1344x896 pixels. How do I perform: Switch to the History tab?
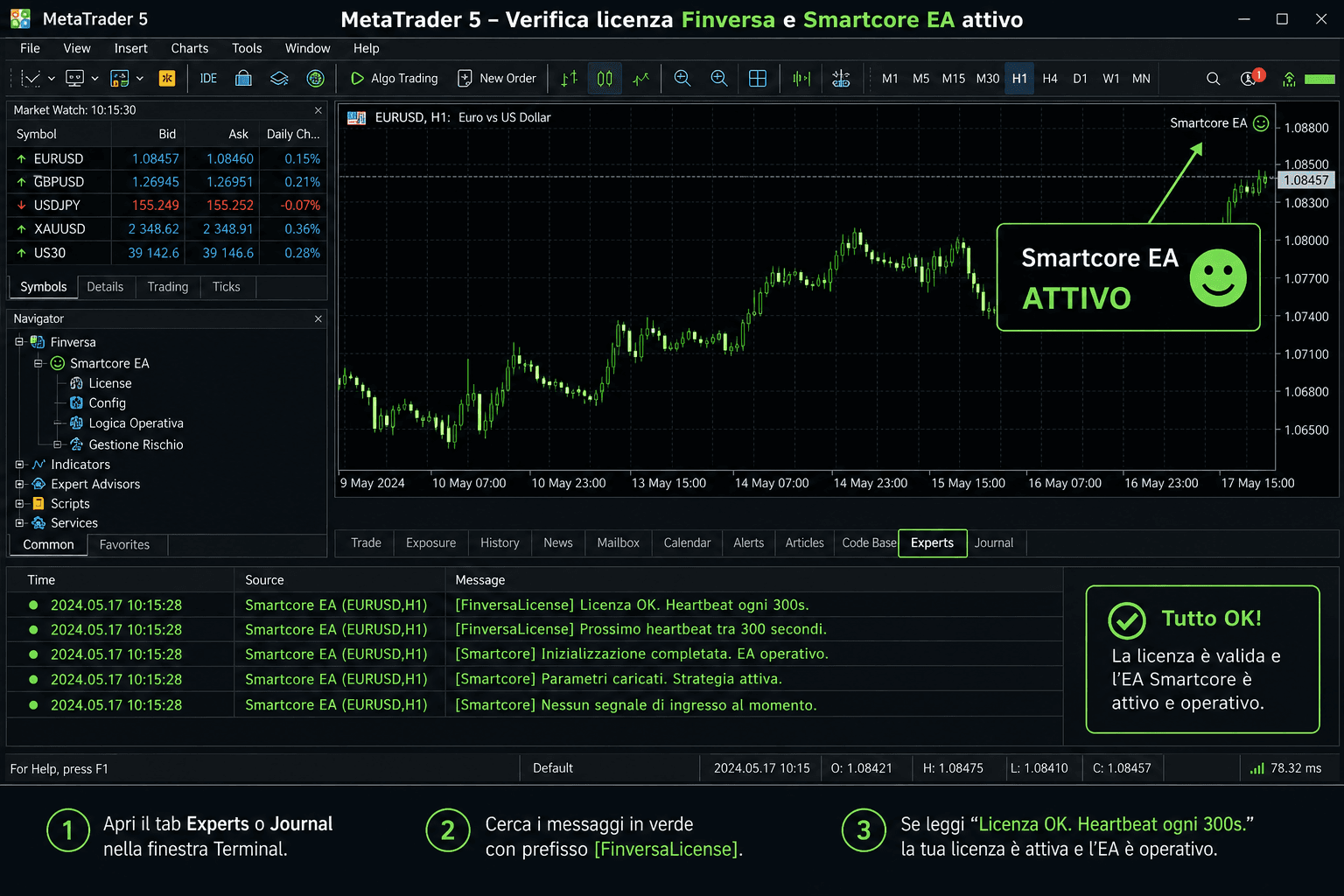click(500, 543)
